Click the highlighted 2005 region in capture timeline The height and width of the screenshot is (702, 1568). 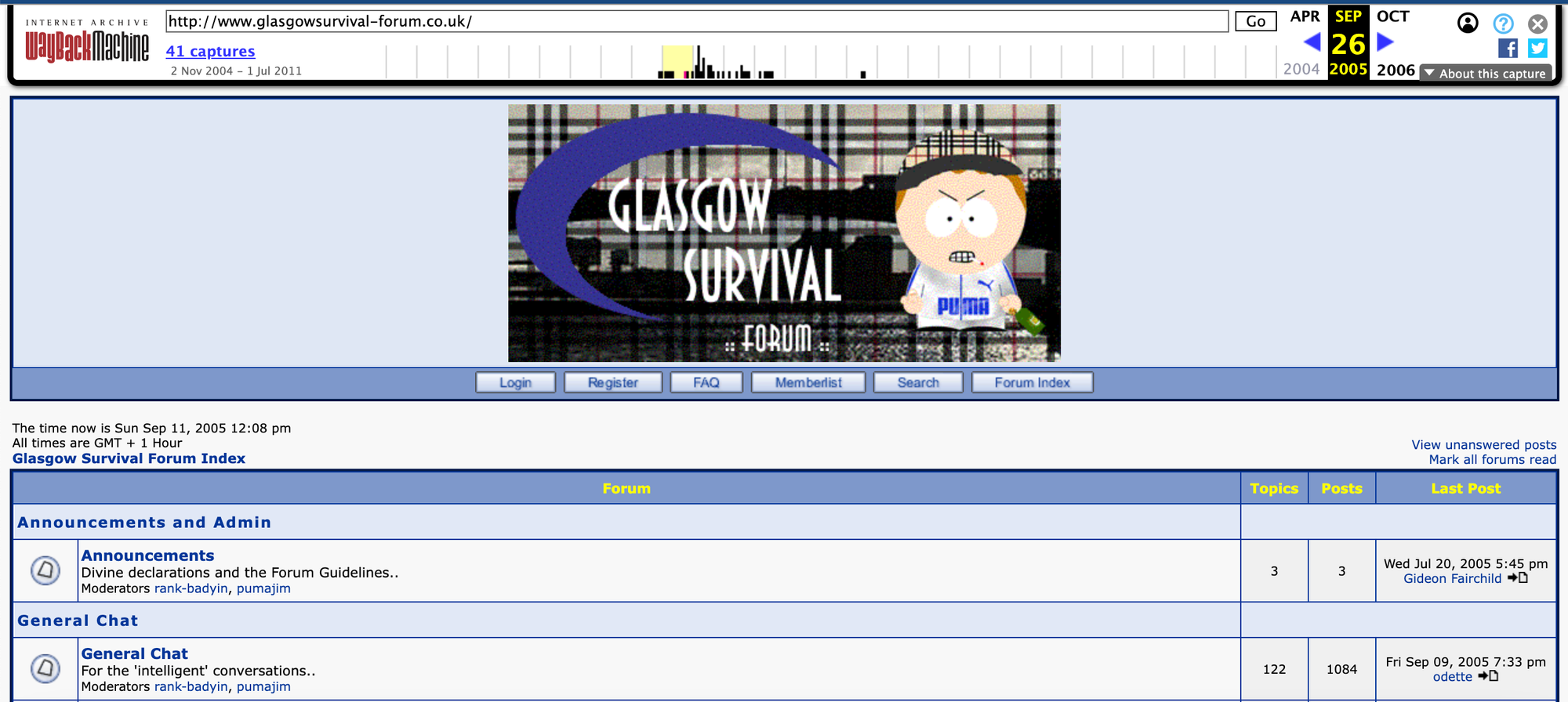677,61
